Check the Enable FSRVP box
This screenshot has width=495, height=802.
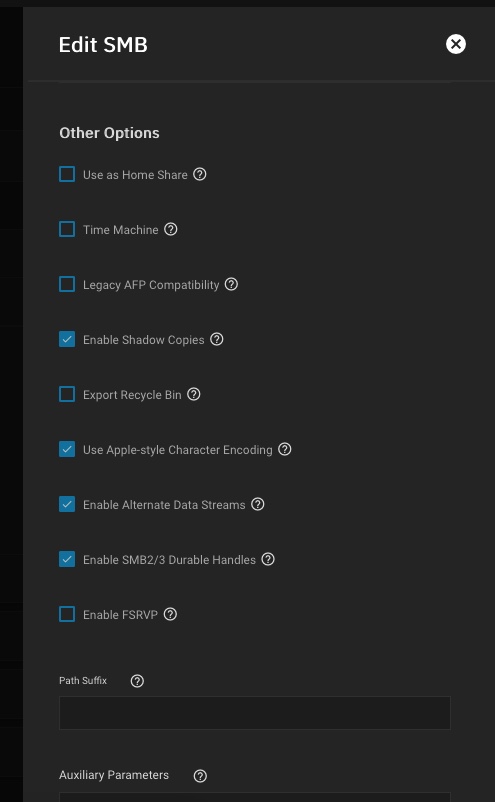coord(67,614)
